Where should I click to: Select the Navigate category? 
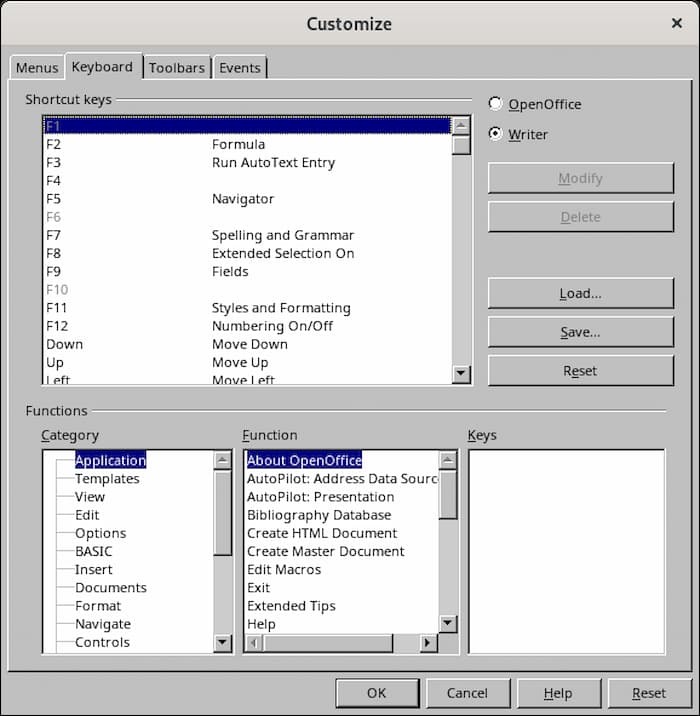(103, 624)
